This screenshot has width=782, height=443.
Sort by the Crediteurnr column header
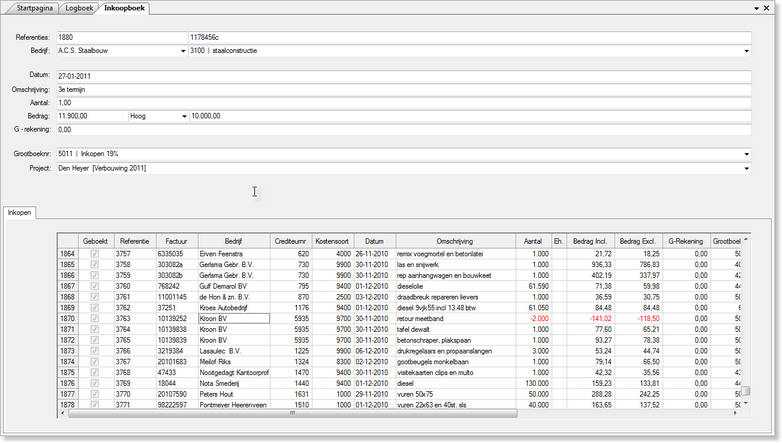[291, 241]
